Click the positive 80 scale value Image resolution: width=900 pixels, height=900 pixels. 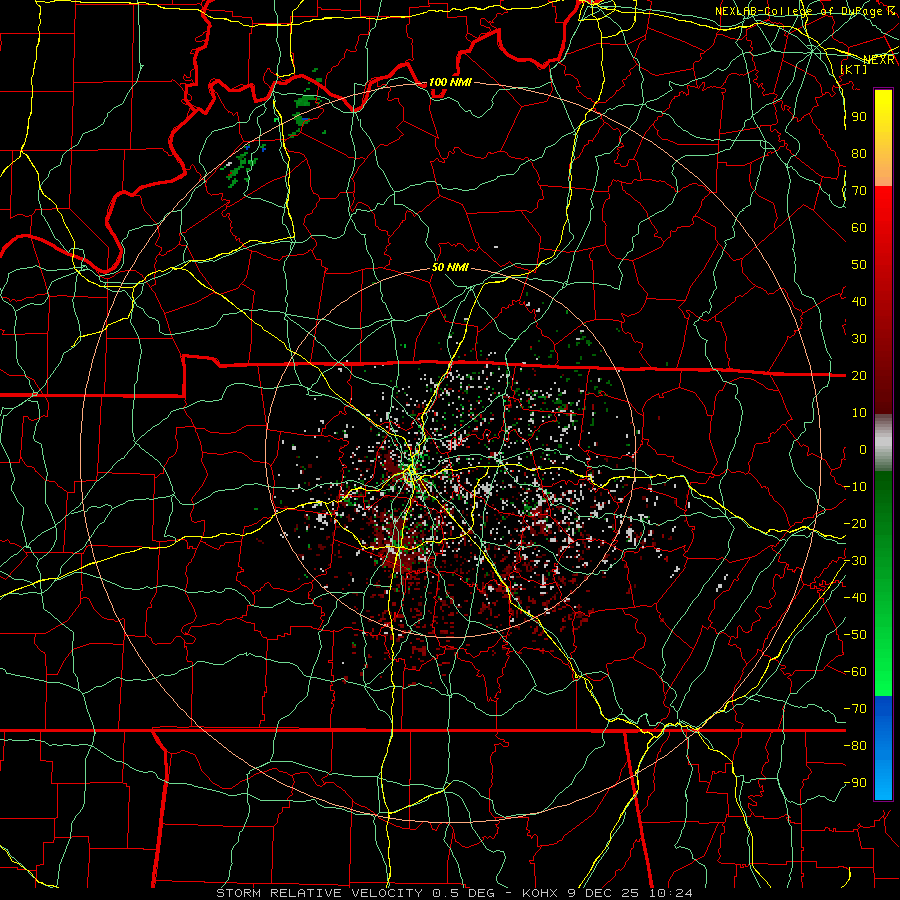click(859, 153)
